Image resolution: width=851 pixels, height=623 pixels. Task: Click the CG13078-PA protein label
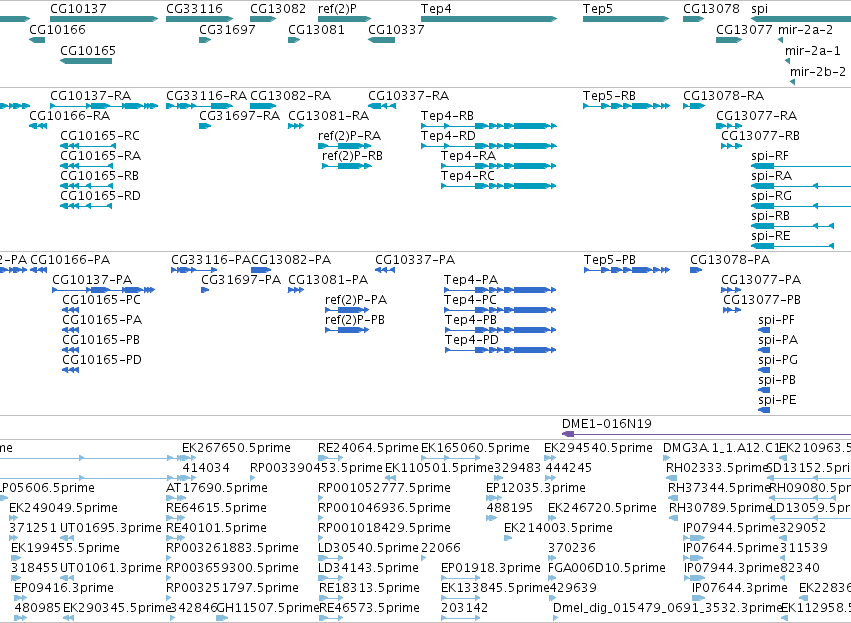(730, 259)
